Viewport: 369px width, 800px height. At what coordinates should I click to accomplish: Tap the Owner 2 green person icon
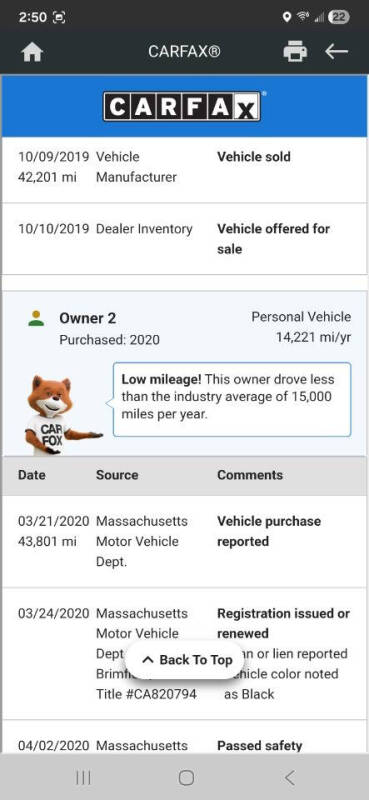[x=36, y=318]
